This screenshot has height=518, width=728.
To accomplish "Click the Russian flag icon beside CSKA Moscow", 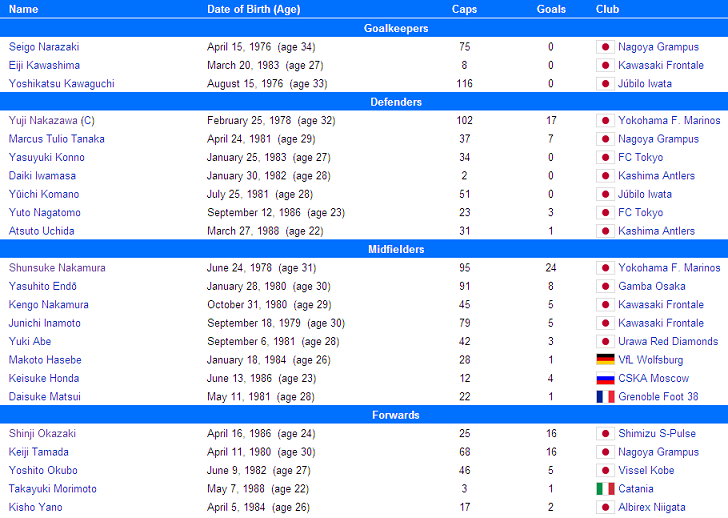I will coord(605,378).
